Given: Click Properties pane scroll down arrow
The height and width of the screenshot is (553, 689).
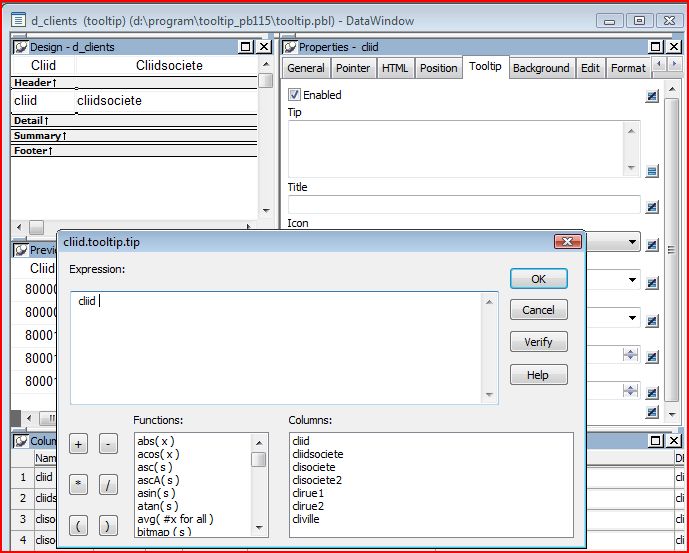Looking at the screenshot, I should (x=672, y=414).
